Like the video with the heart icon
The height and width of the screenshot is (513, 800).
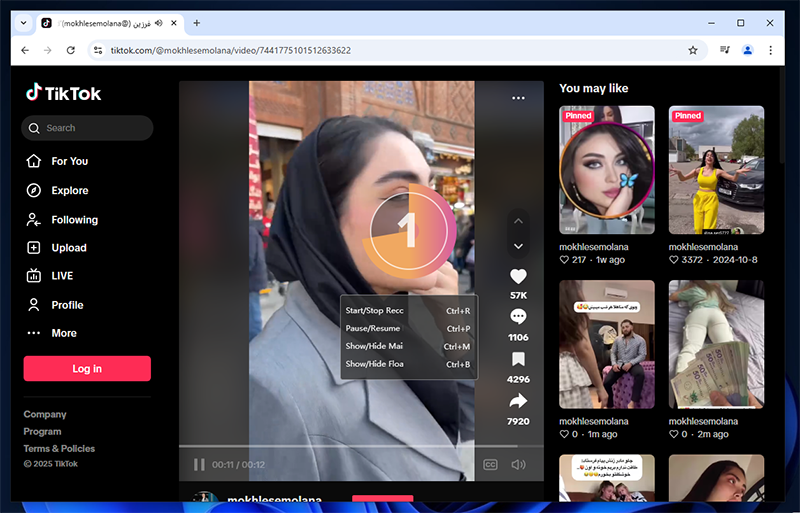518,277
